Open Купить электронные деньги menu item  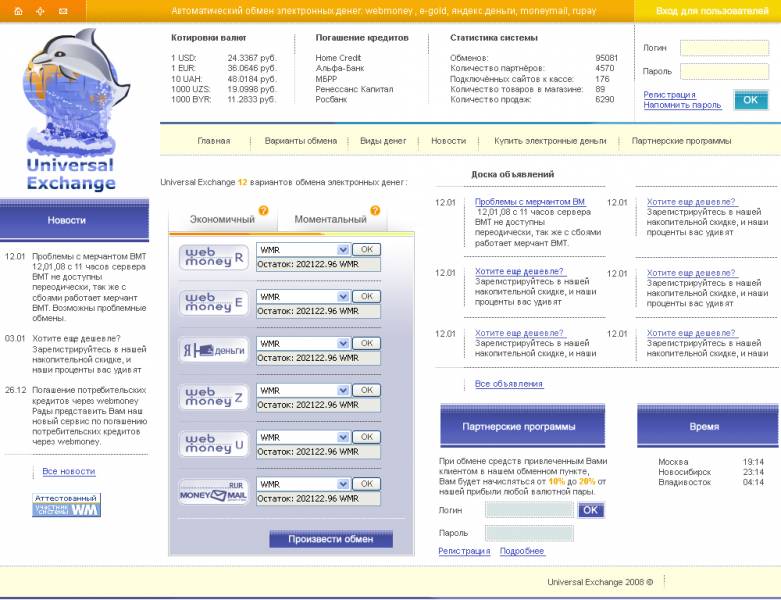click(550, 141)
